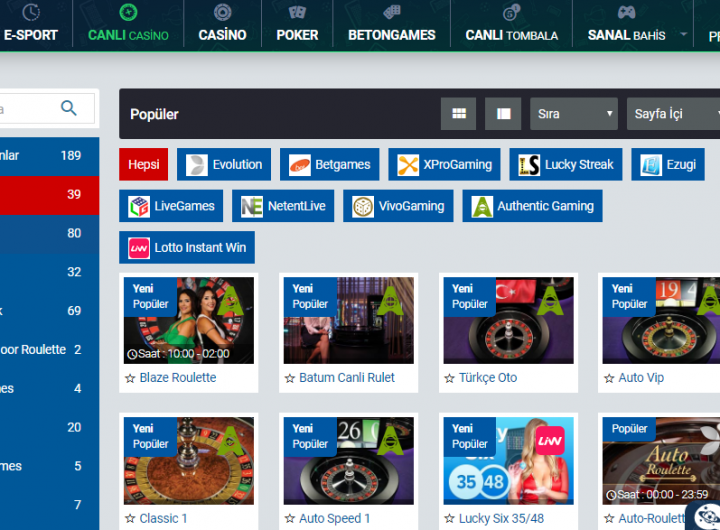Open the Sıra sort dropdown
Screen dimensions: 720x530
point(574,113)
